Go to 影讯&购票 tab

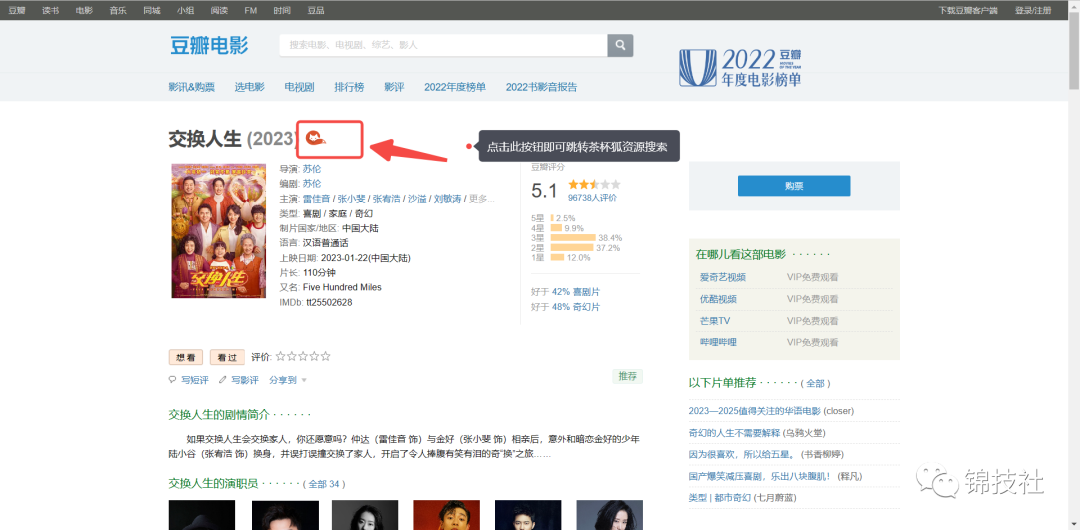coord(191,87)
